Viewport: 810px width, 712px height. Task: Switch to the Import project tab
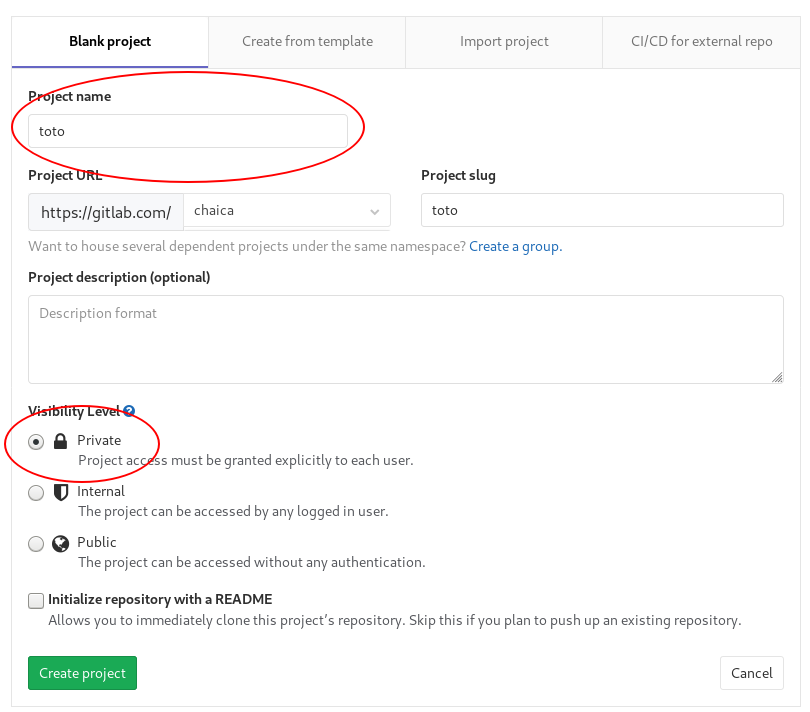point(504,42)
